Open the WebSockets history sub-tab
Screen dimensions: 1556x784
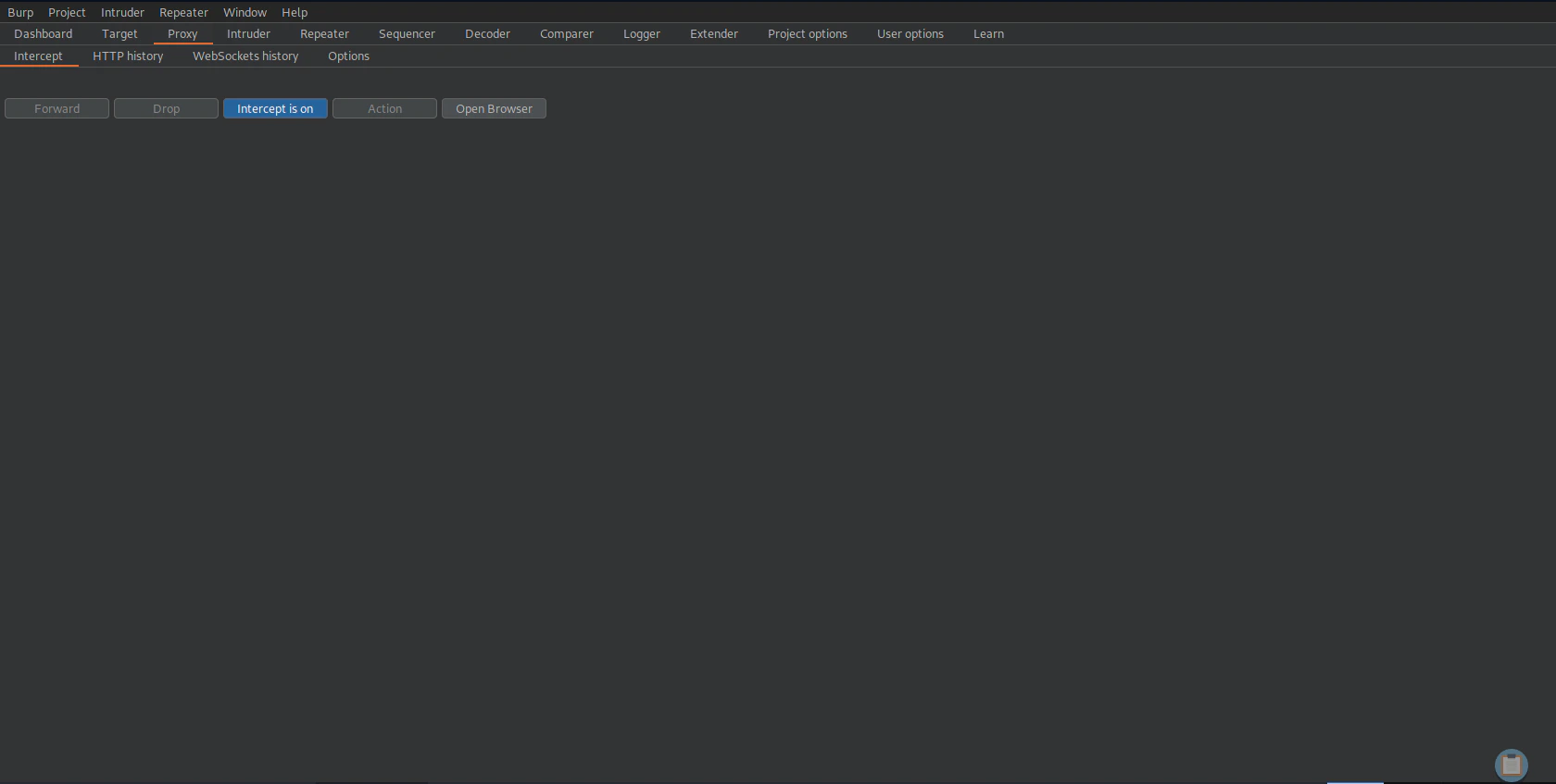click(x=245, y=56)
